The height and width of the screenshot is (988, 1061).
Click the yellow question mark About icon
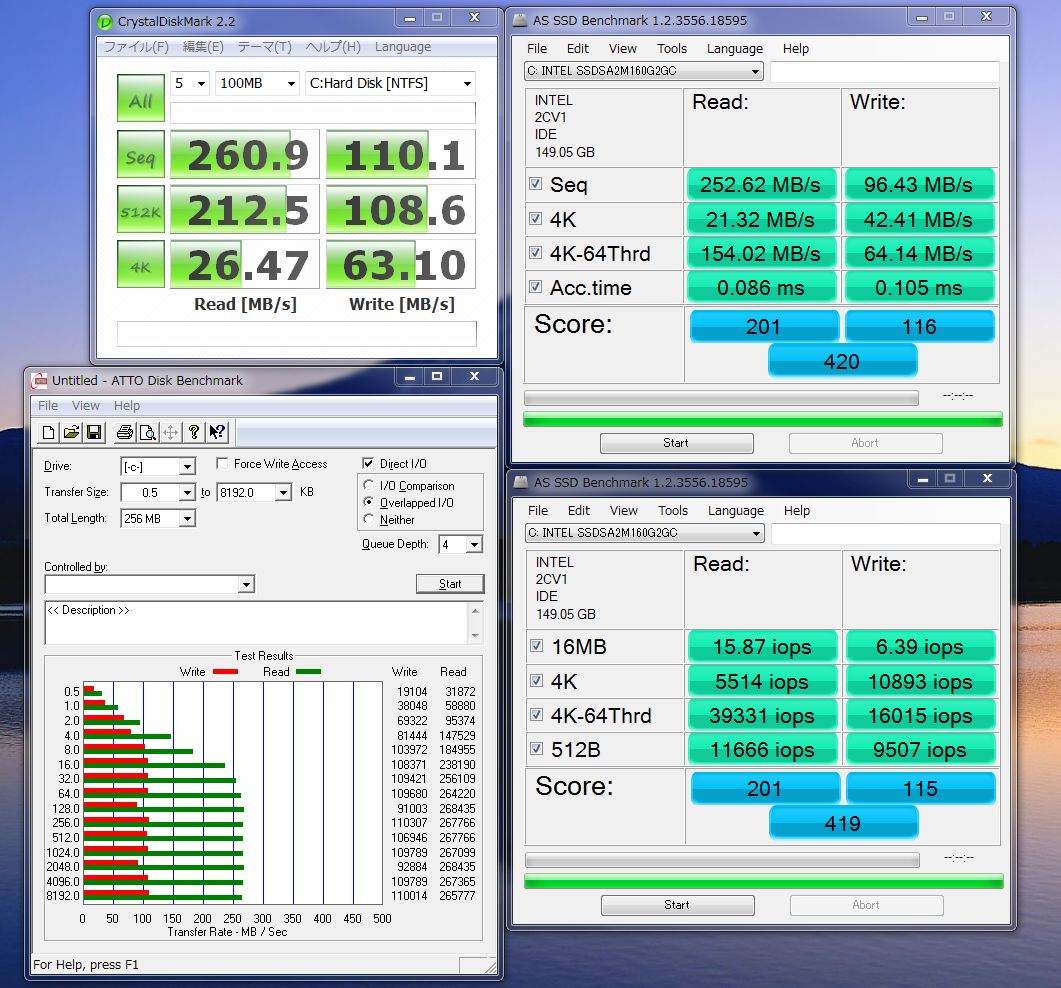tap(194, 432)
